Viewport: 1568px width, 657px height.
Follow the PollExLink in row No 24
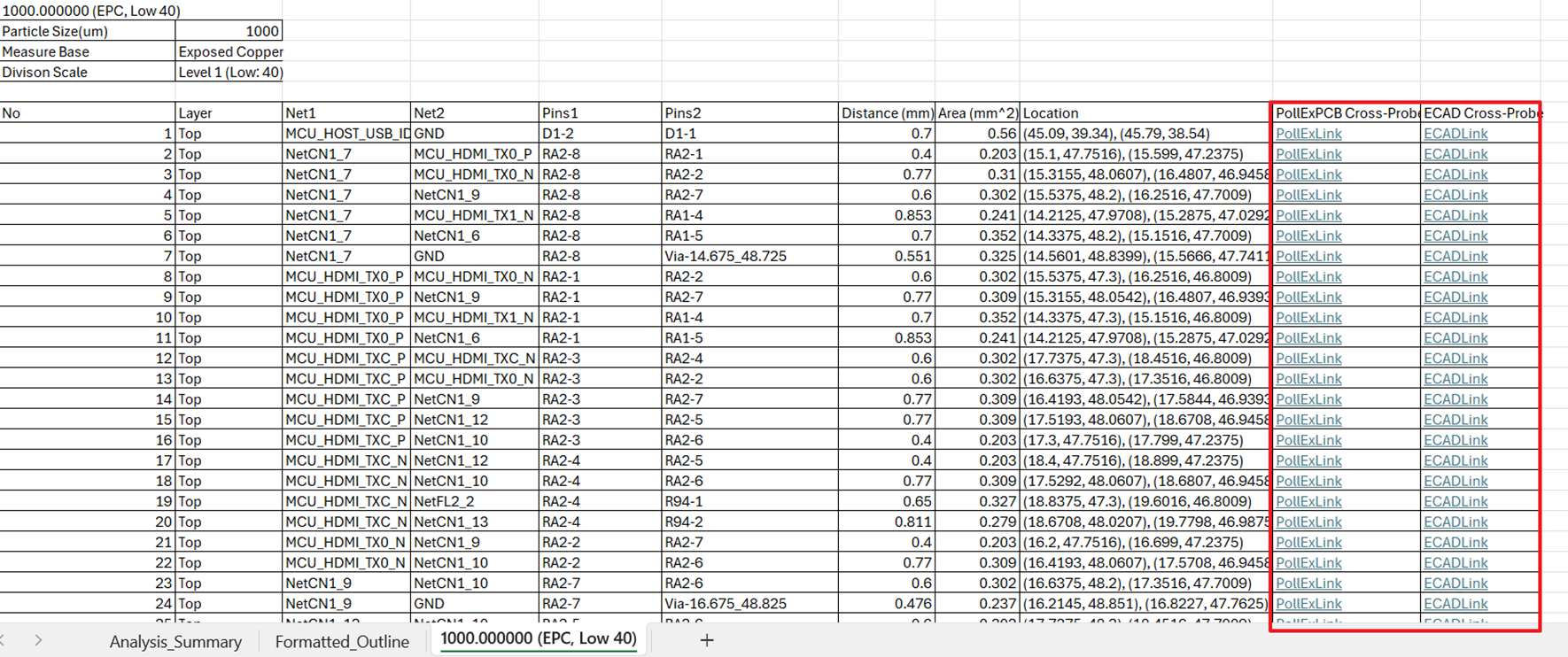1308,604
